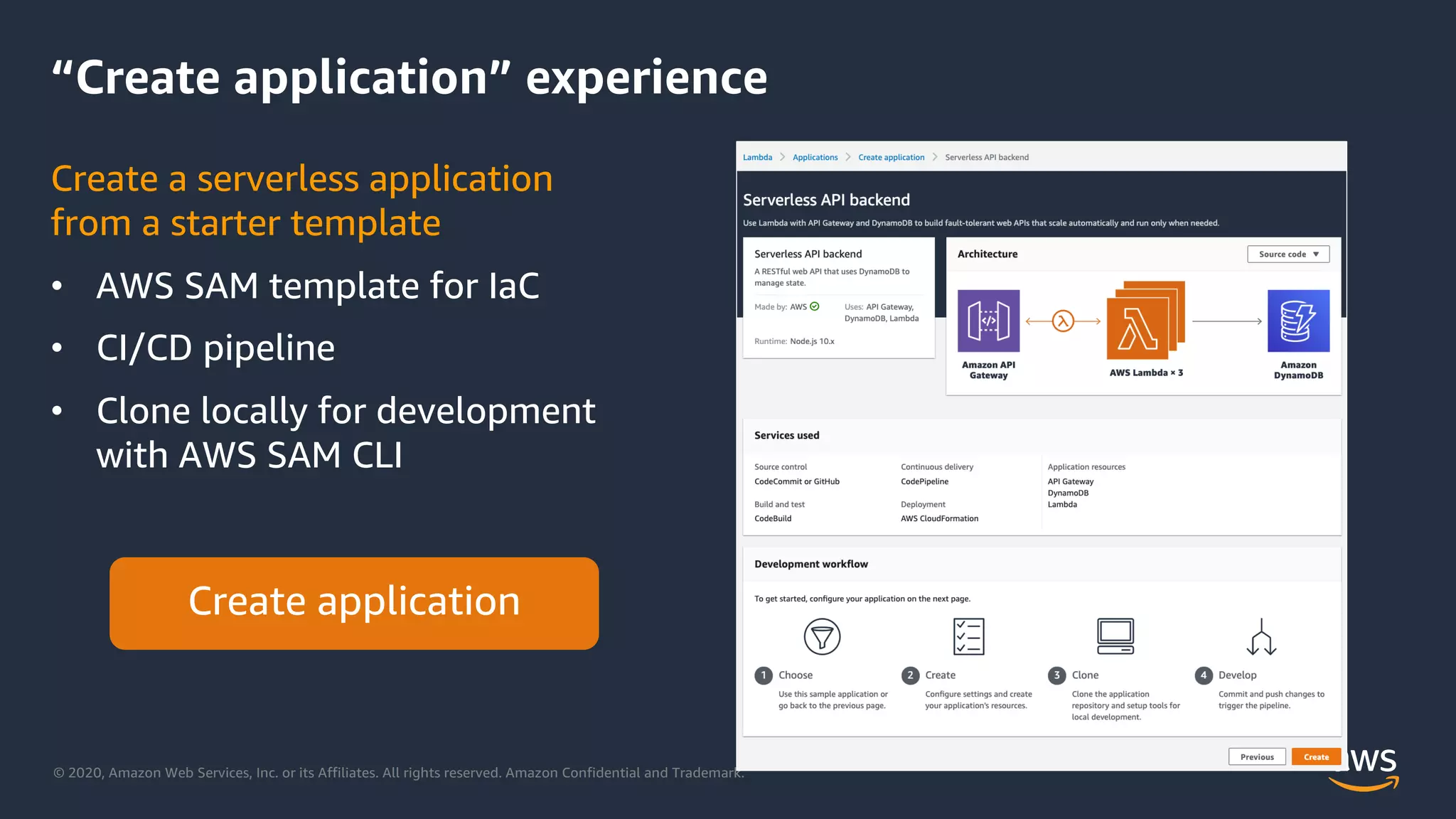Image resolution: width=1456 pixels, height=819 pixels.
Task: Click the Clone step laptop icon
Action: coord(1115,636)
